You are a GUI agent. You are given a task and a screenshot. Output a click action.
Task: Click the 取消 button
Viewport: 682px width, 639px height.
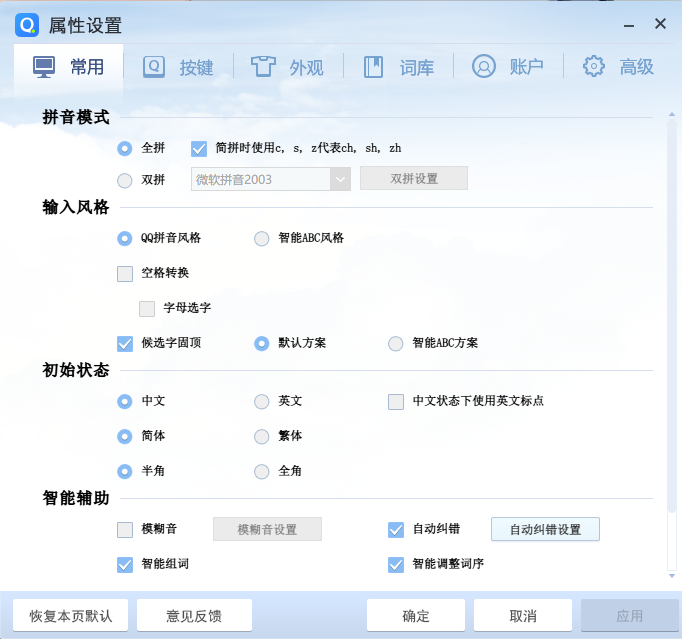[x=523, y=615]
